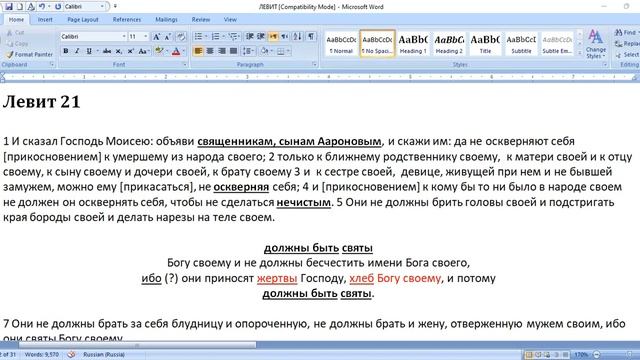This screenshot has height=360, width=640.
Task: Click the Grow Font icon
Action: tap(156, 37)
